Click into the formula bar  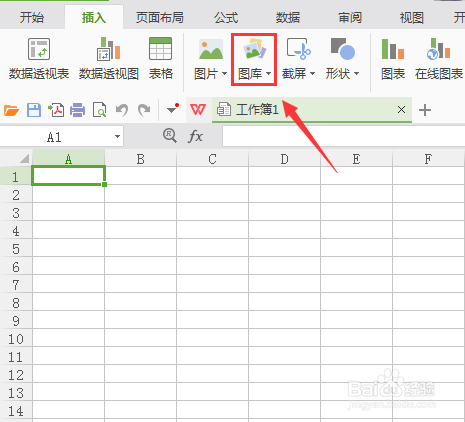[343, 136]
